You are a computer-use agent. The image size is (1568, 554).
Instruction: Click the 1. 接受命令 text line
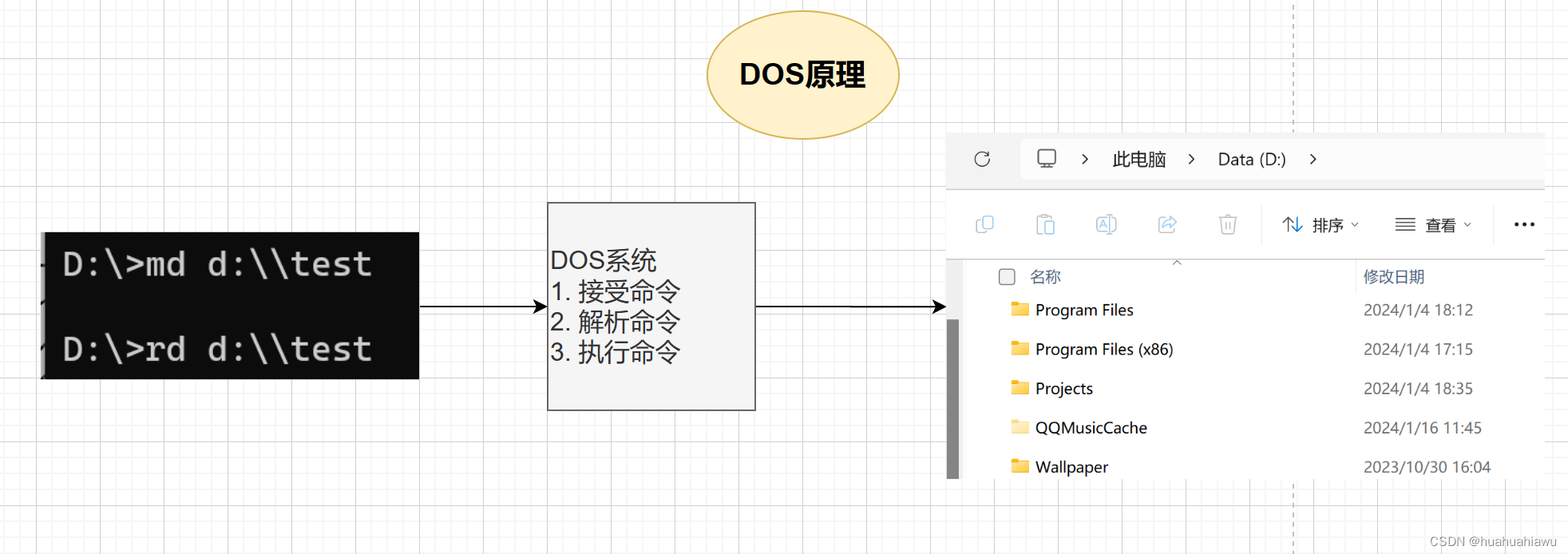click(x=616, y=291)
